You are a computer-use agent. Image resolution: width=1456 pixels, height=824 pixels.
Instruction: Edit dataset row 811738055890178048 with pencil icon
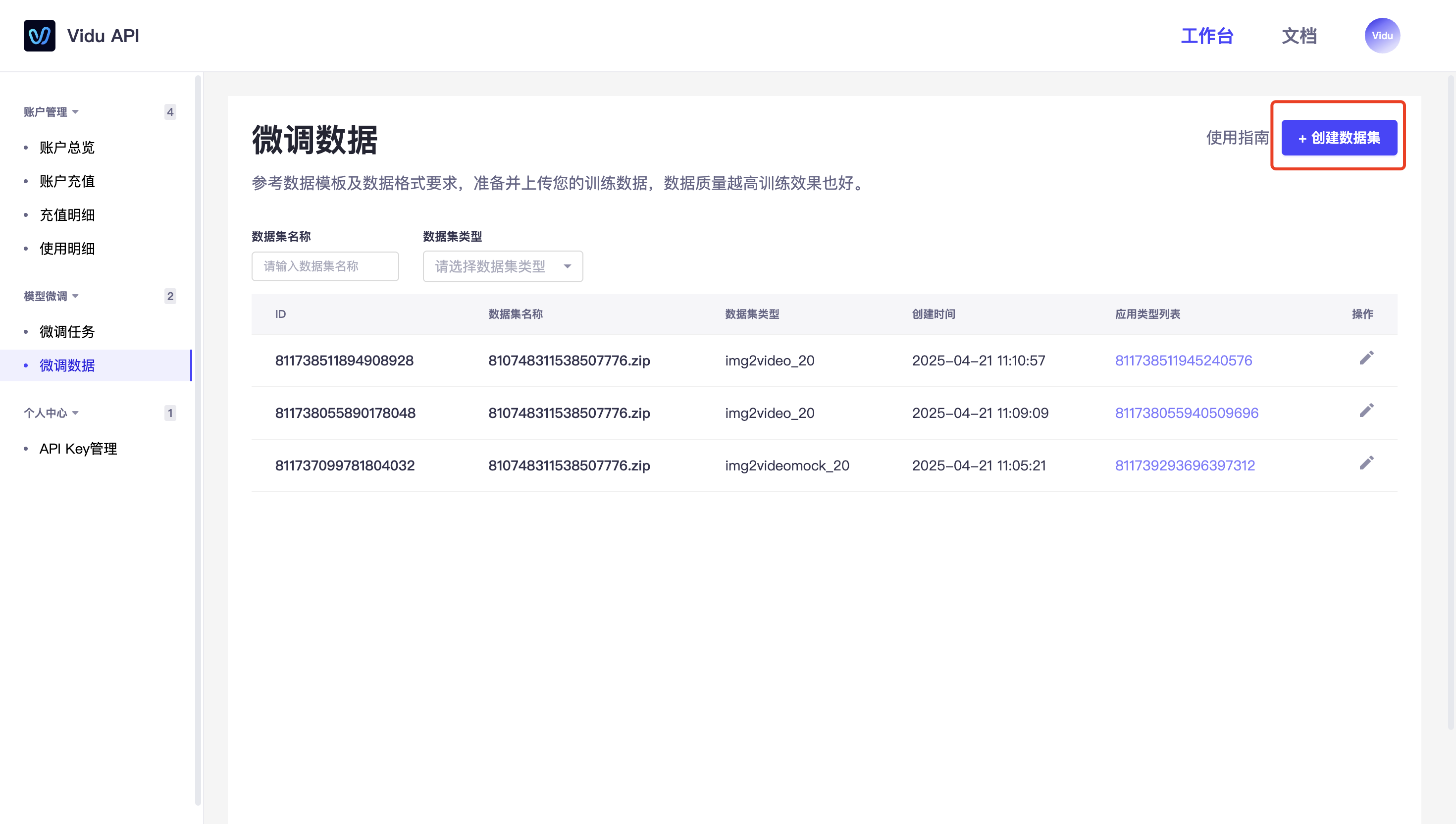point(1366,411)
